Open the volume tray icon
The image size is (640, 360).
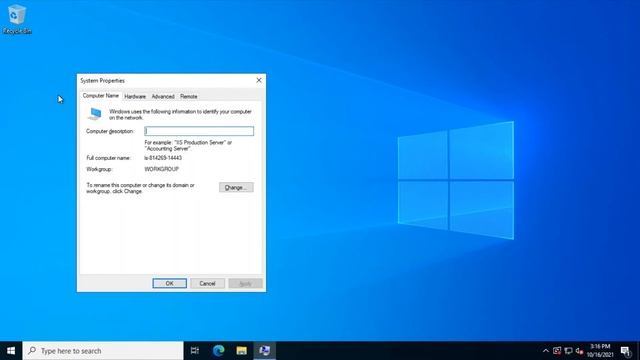coord(579,351)
